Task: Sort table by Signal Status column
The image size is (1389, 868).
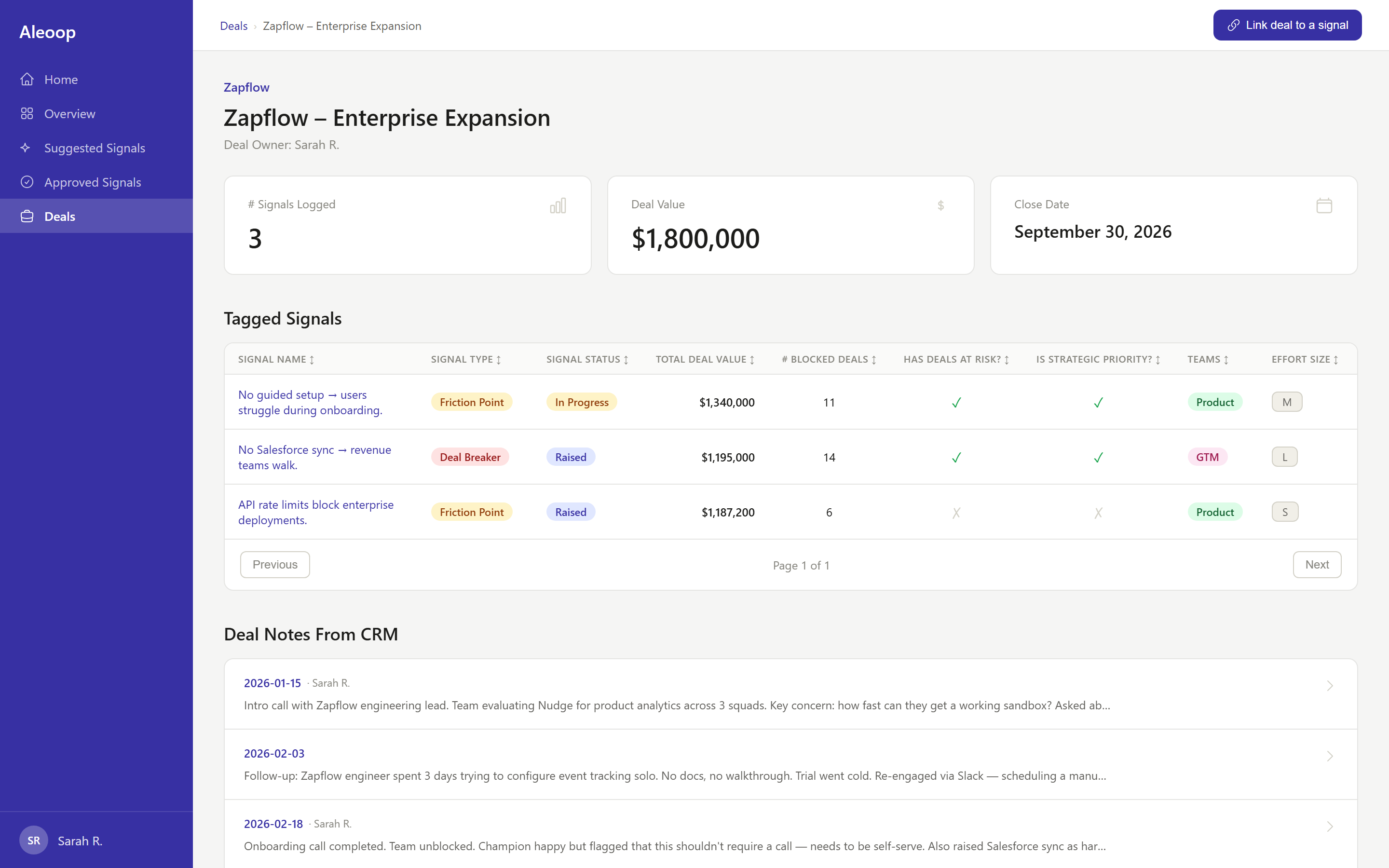Action: coord(587,359)
